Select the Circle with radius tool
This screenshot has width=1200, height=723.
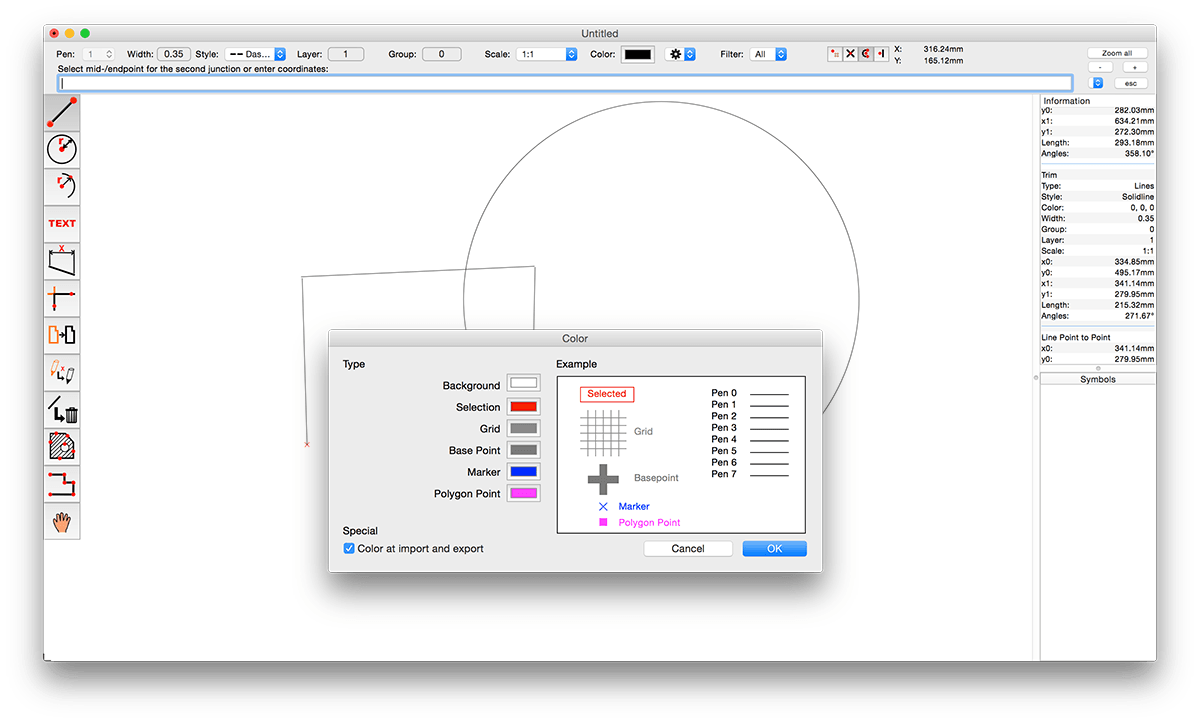click(x=62, y=149)
